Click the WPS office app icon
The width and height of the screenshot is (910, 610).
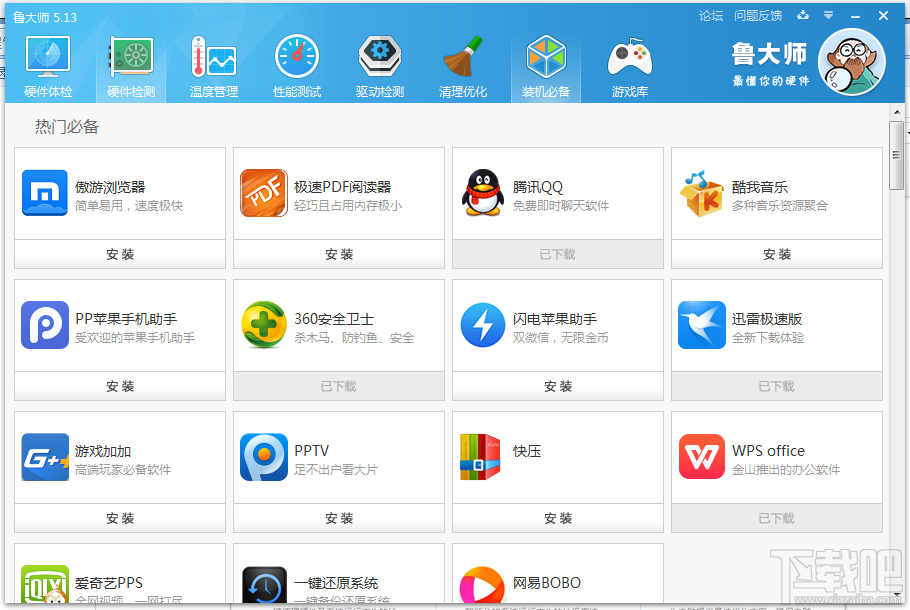(702, 457)
